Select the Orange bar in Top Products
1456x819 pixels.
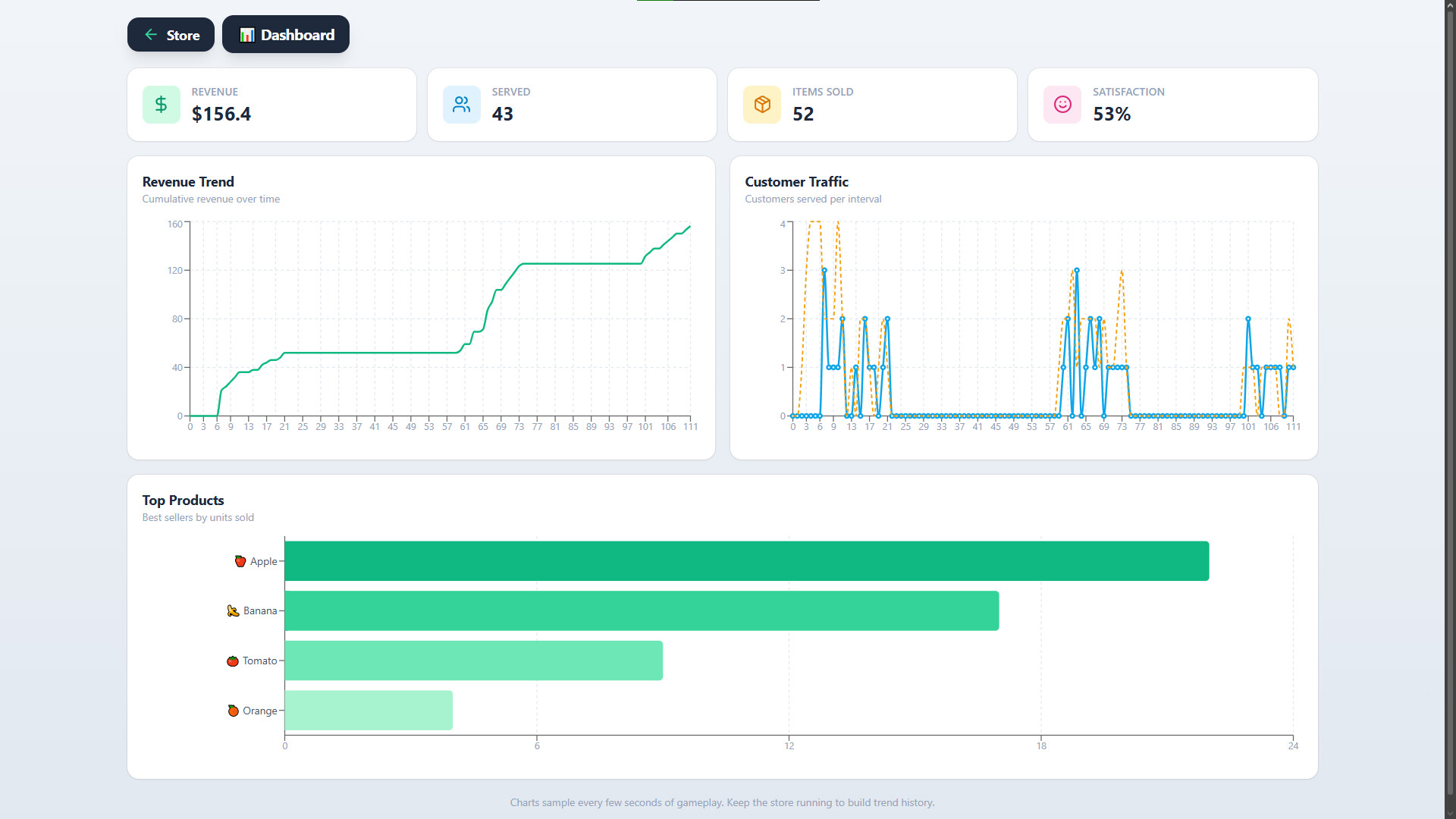369,711
